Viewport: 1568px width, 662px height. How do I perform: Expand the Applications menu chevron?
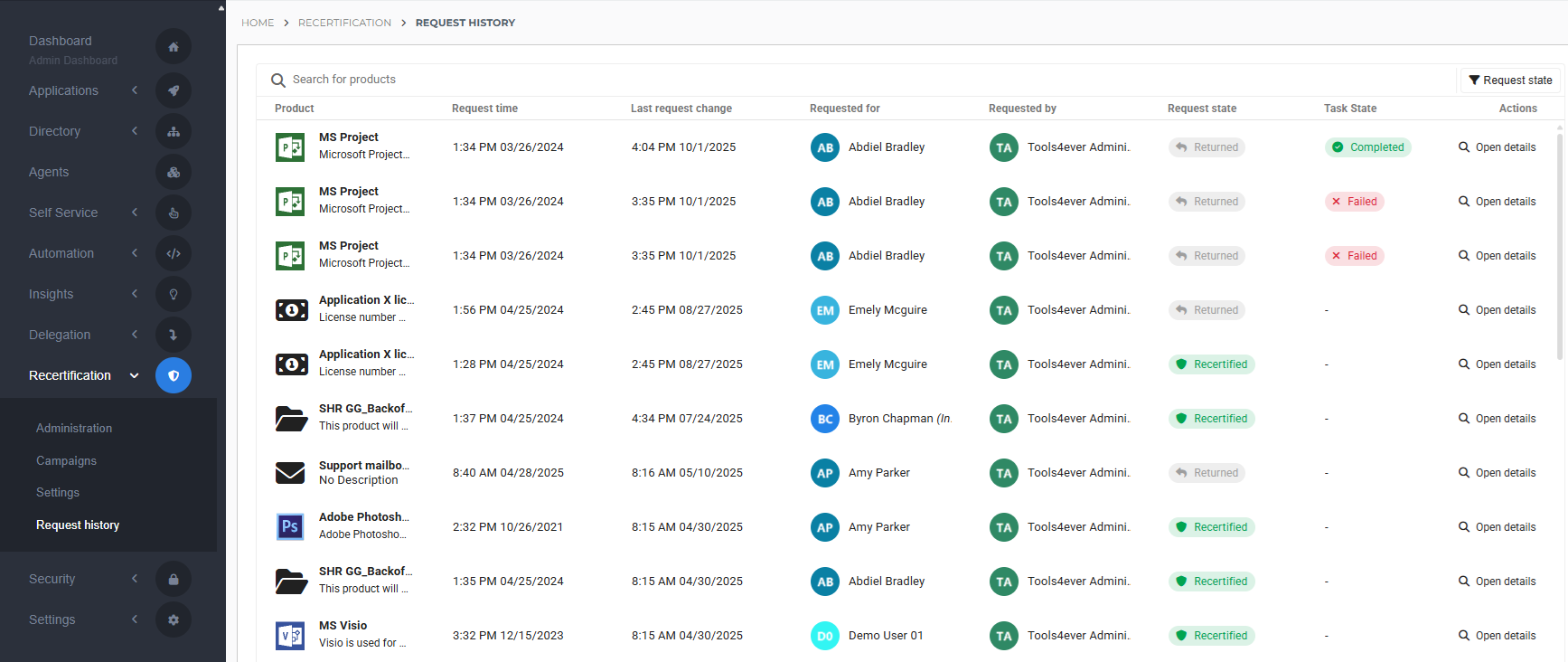[135, 90]
